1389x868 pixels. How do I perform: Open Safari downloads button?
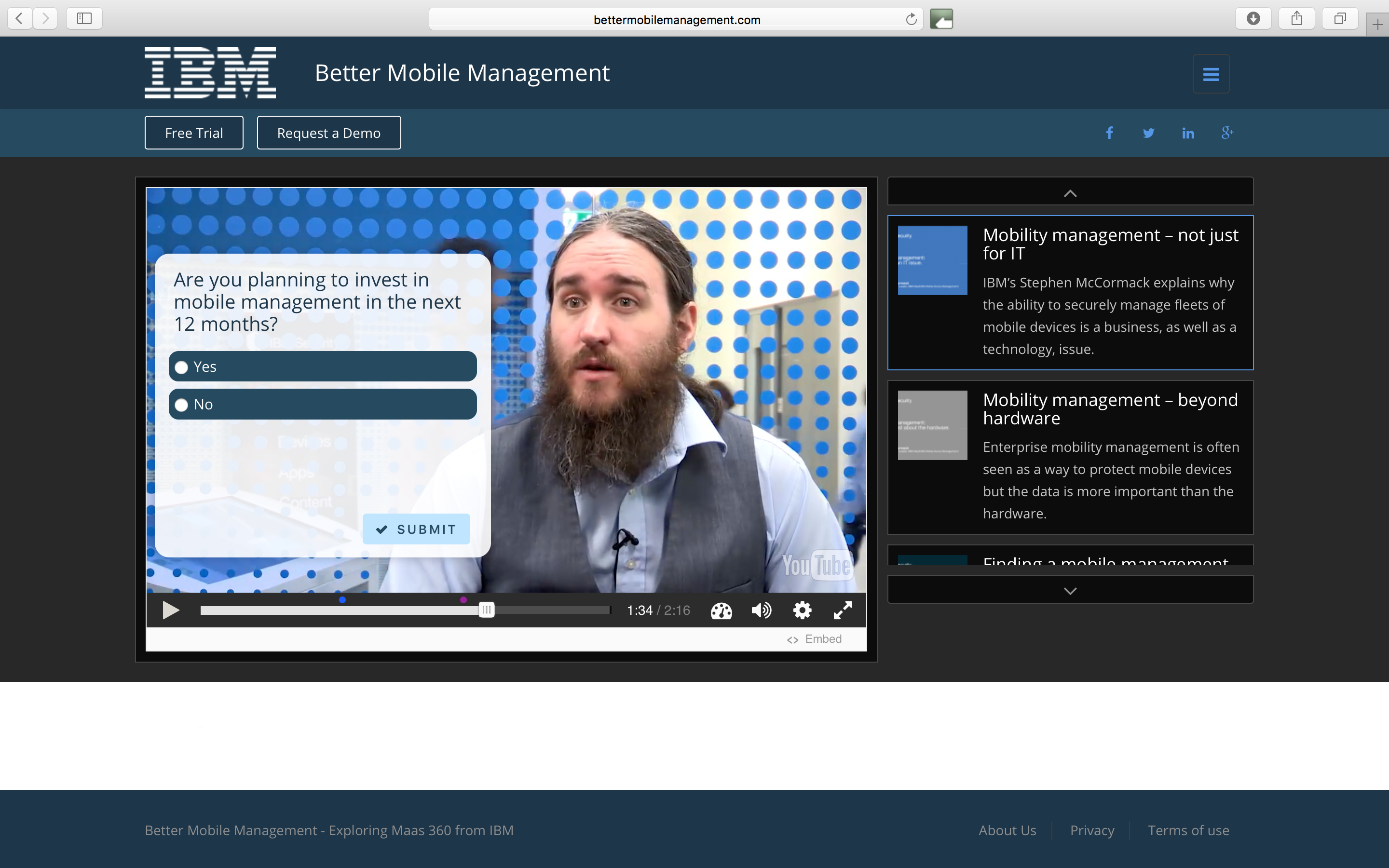click(1253, 18)
